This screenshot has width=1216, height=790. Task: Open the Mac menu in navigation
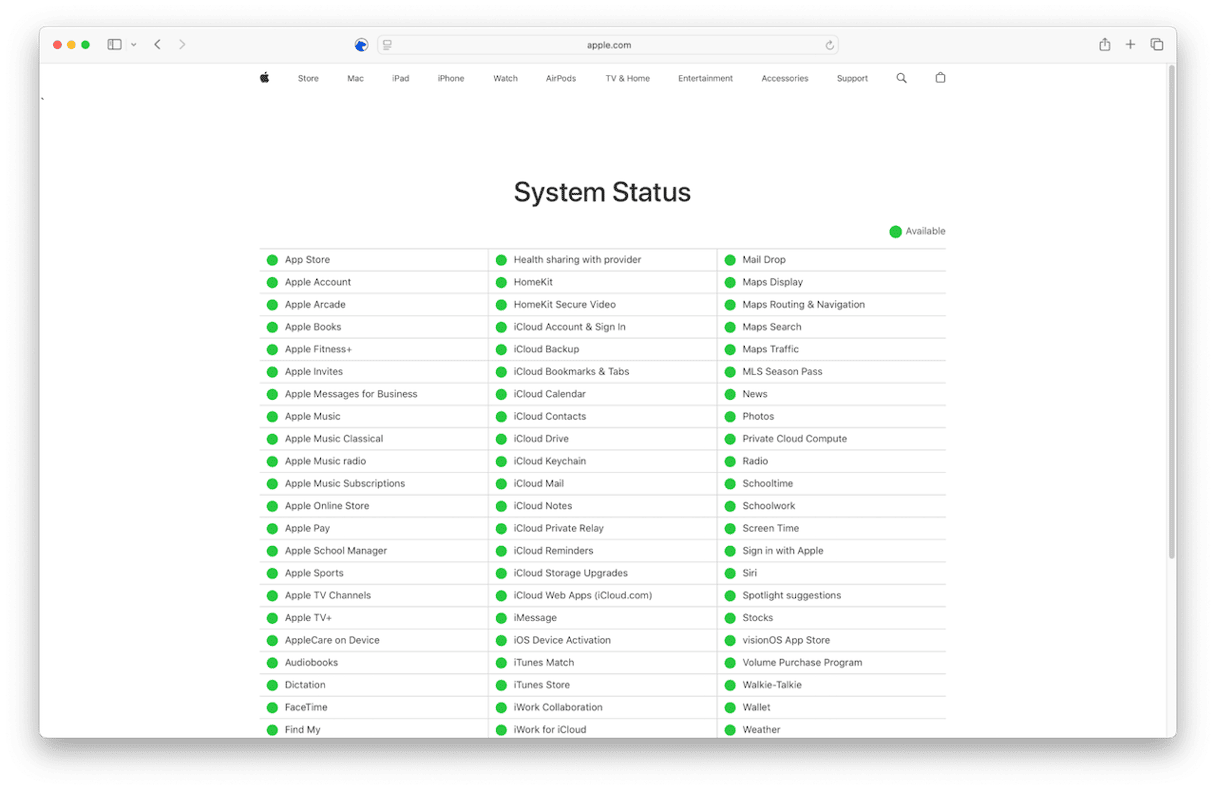(x=355, y=79)
